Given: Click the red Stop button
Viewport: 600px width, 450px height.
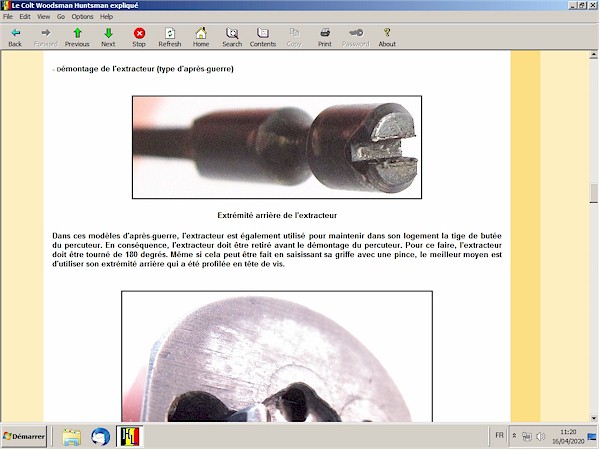Looking at the screenshot, I should 139,37.
